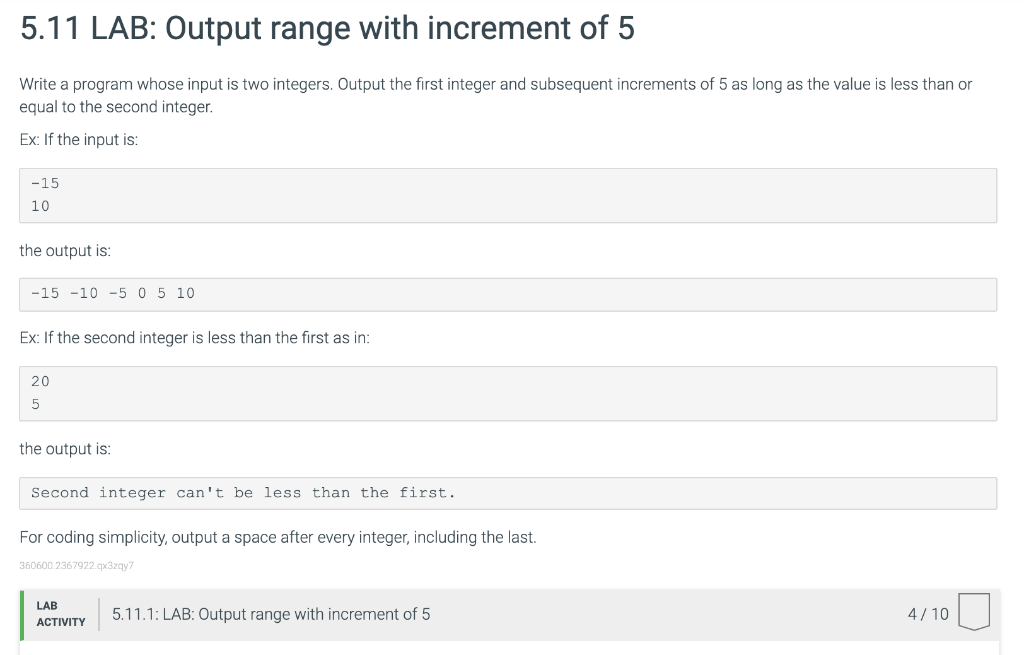The height and width of the screenshot is (655, 1024).
Task: Click the first example input box's -15 line
Action: [45, 183]
